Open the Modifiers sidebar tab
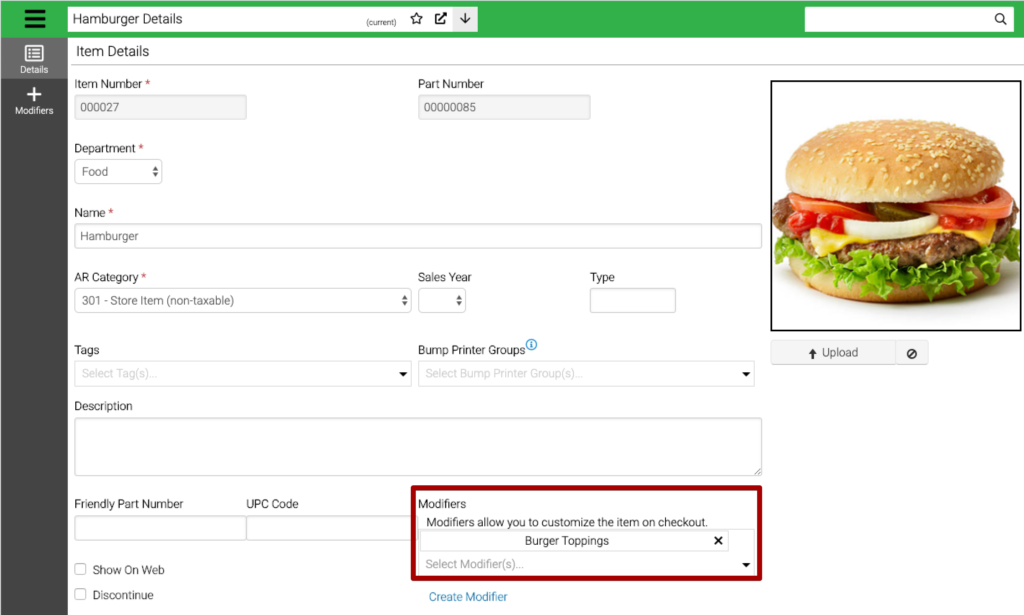Viewport: 1024px width, 615px height. point(34,100)
